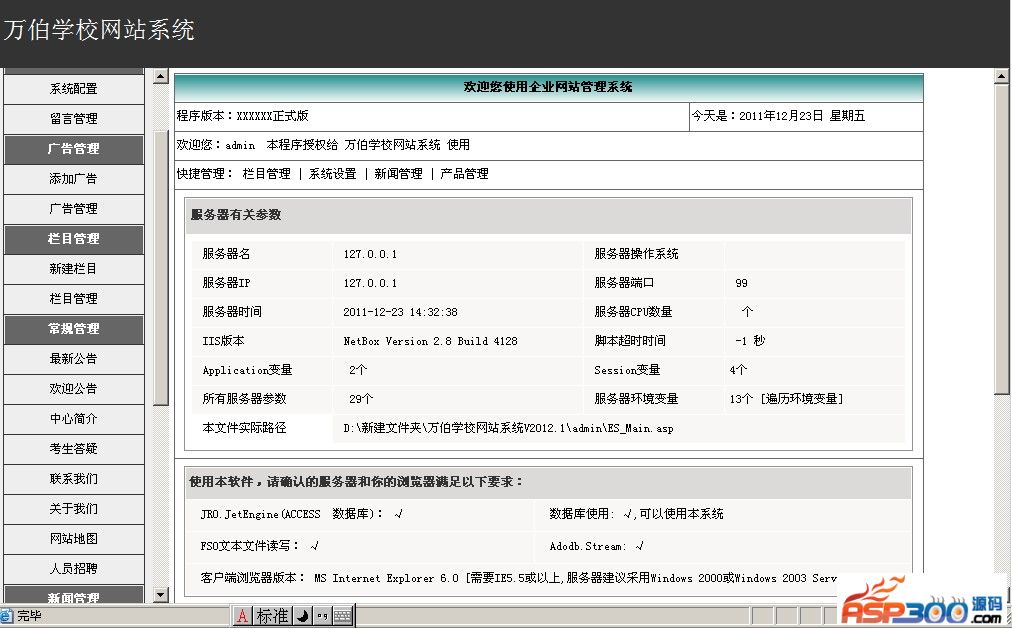
Task: Click the date 2011年12月23日 星期五
Action: (802, 116)
